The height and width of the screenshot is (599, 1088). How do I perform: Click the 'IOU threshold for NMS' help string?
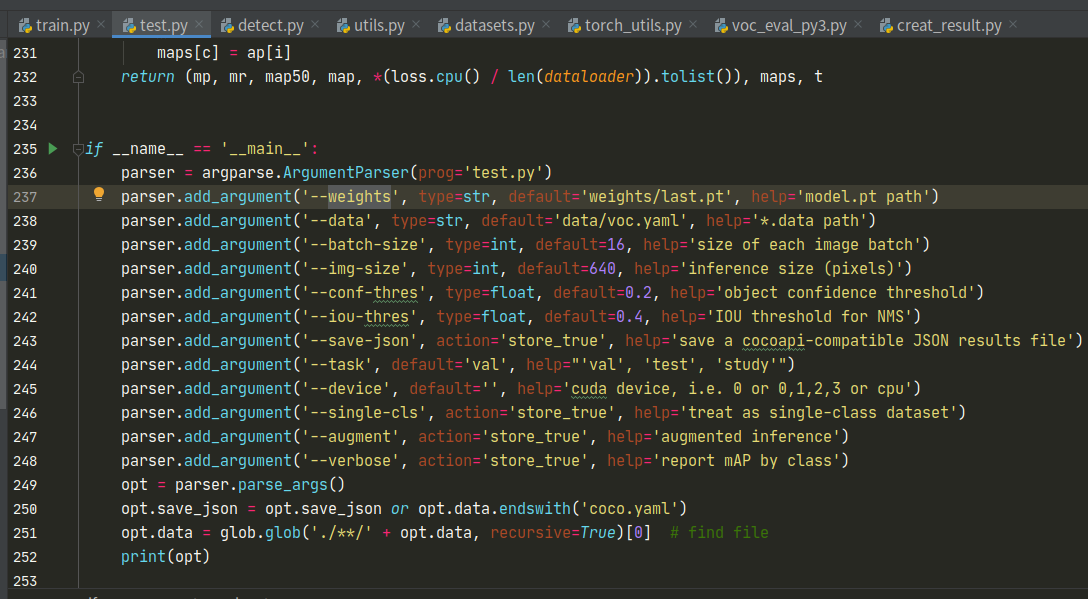(x=809, y=317)
